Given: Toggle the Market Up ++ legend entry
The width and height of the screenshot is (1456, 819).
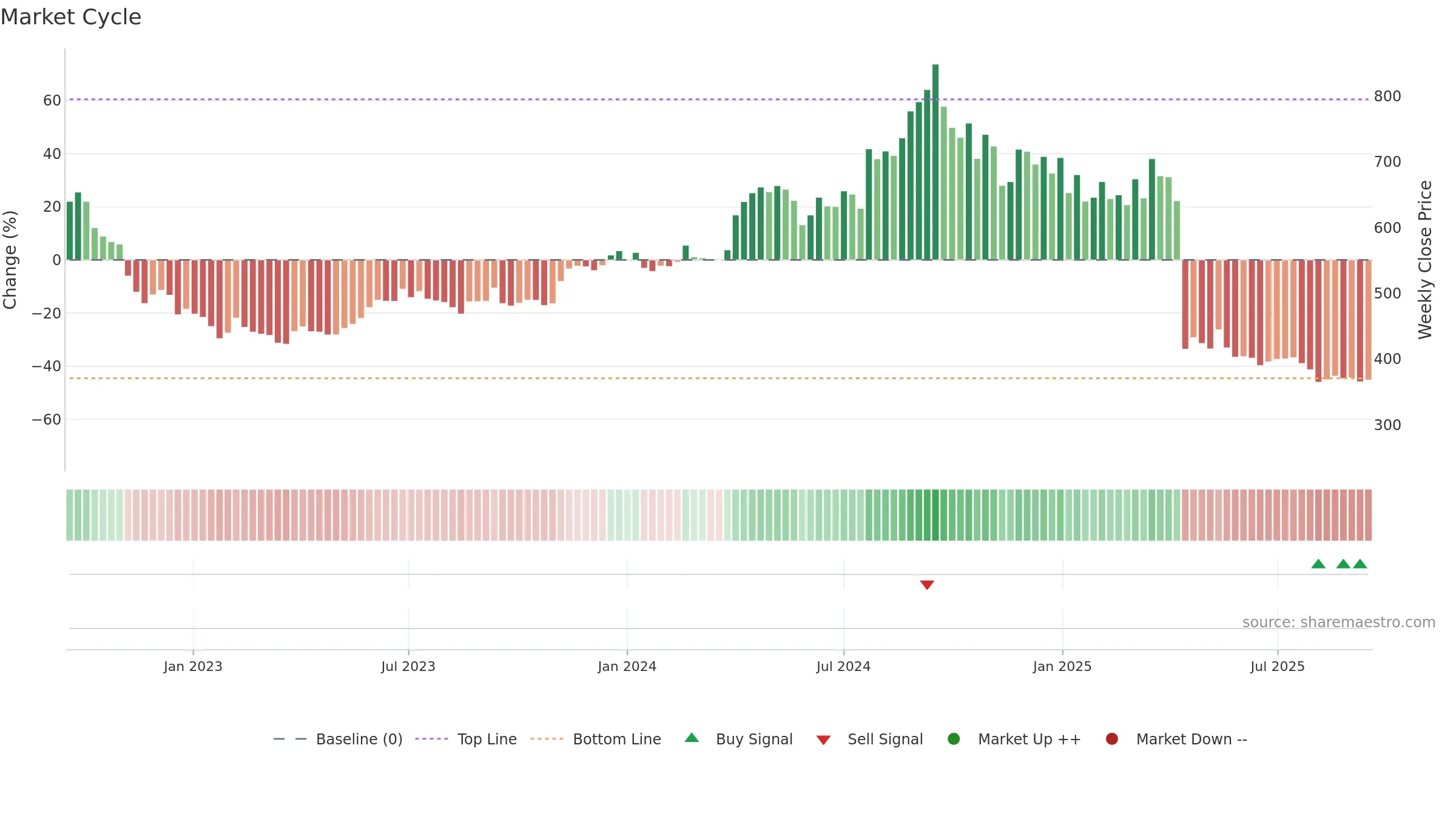Looking at the screenshot, I should (x=1014, y=739).
